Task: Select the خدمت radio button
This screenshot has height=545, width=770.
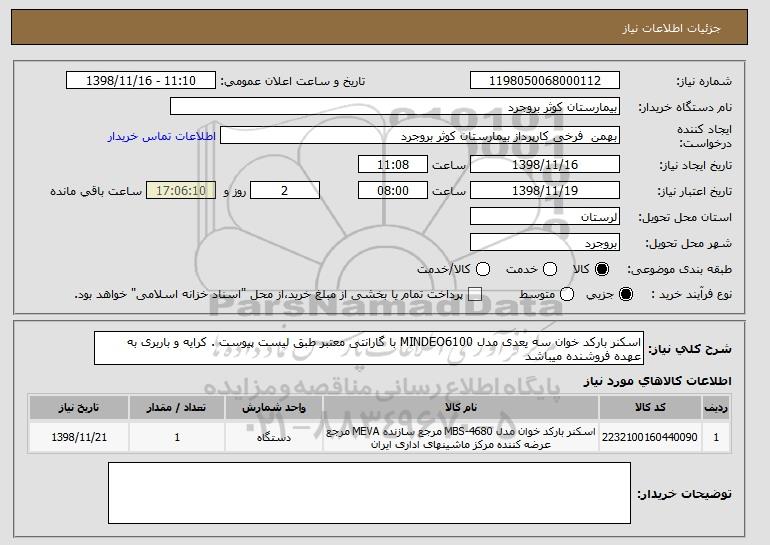Action: click(x=550, y=269)
